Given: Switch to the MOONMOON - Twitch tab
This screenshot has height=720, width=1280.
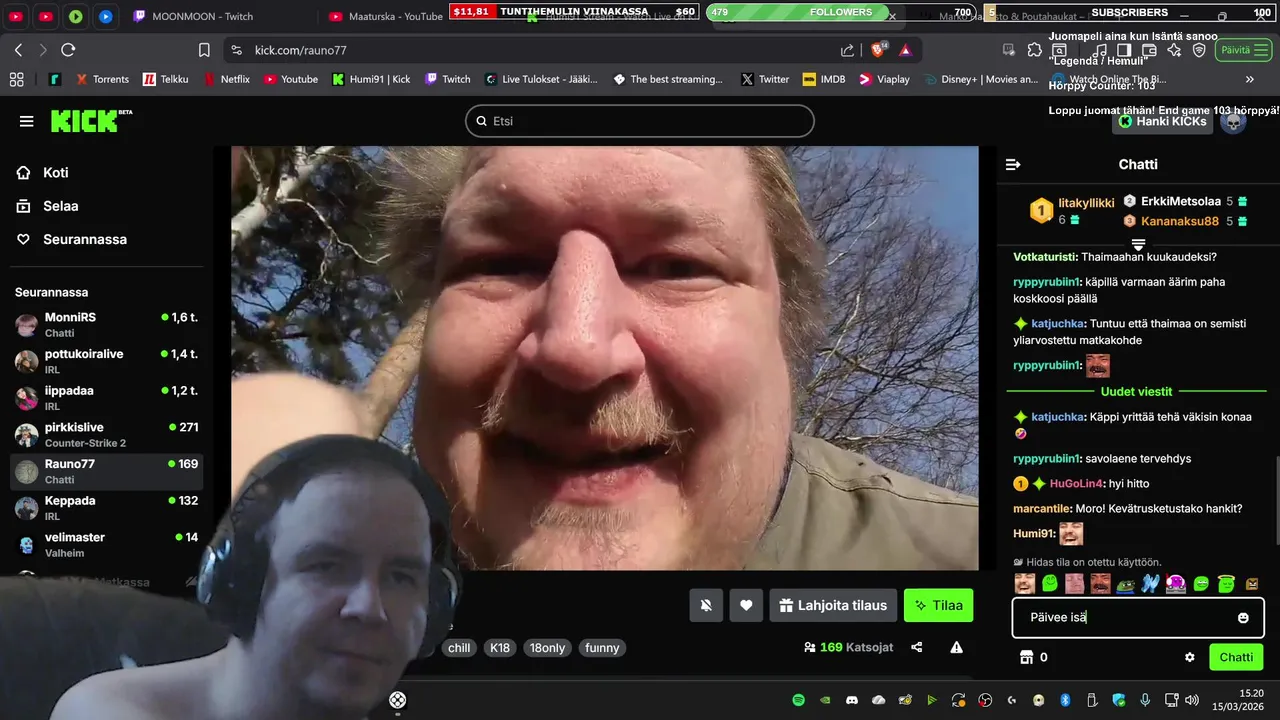Looking at the screenshot, I should pyautogui.click(x=218, y=16).
